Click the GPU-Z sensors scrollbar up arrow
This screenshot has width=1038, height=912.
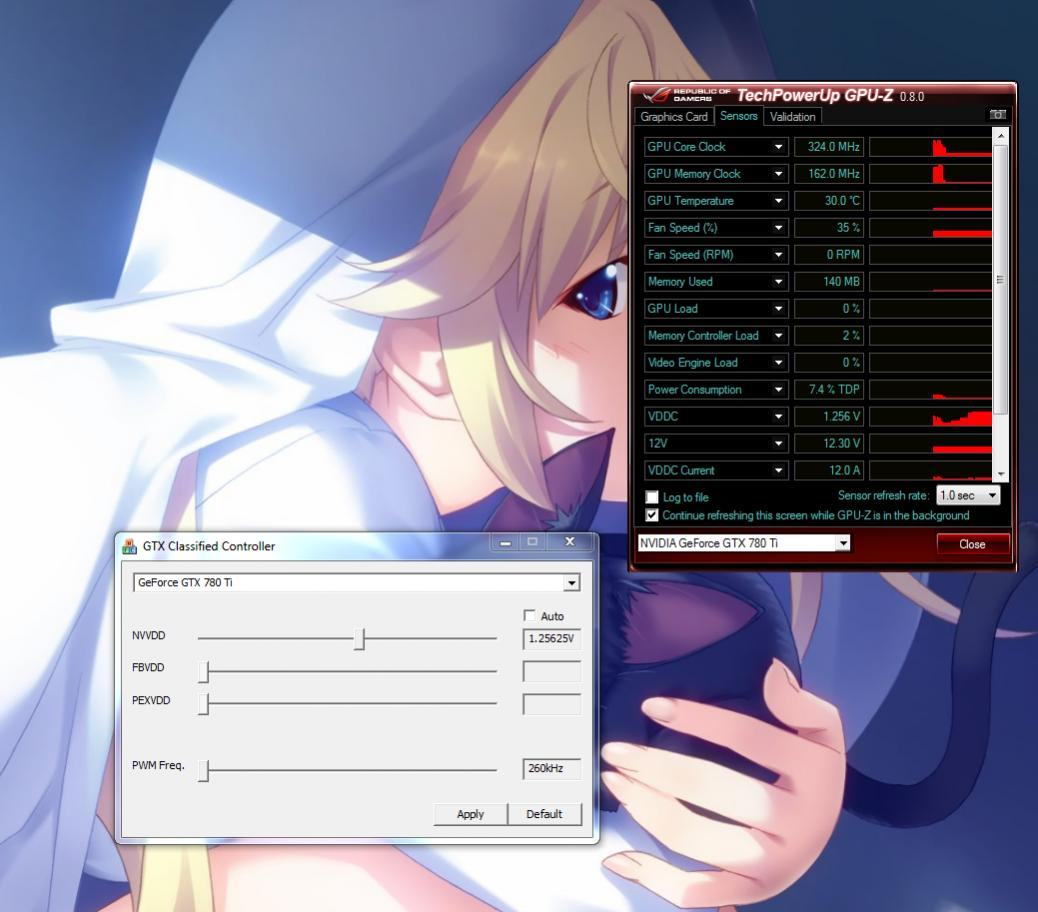(1000, 136)
